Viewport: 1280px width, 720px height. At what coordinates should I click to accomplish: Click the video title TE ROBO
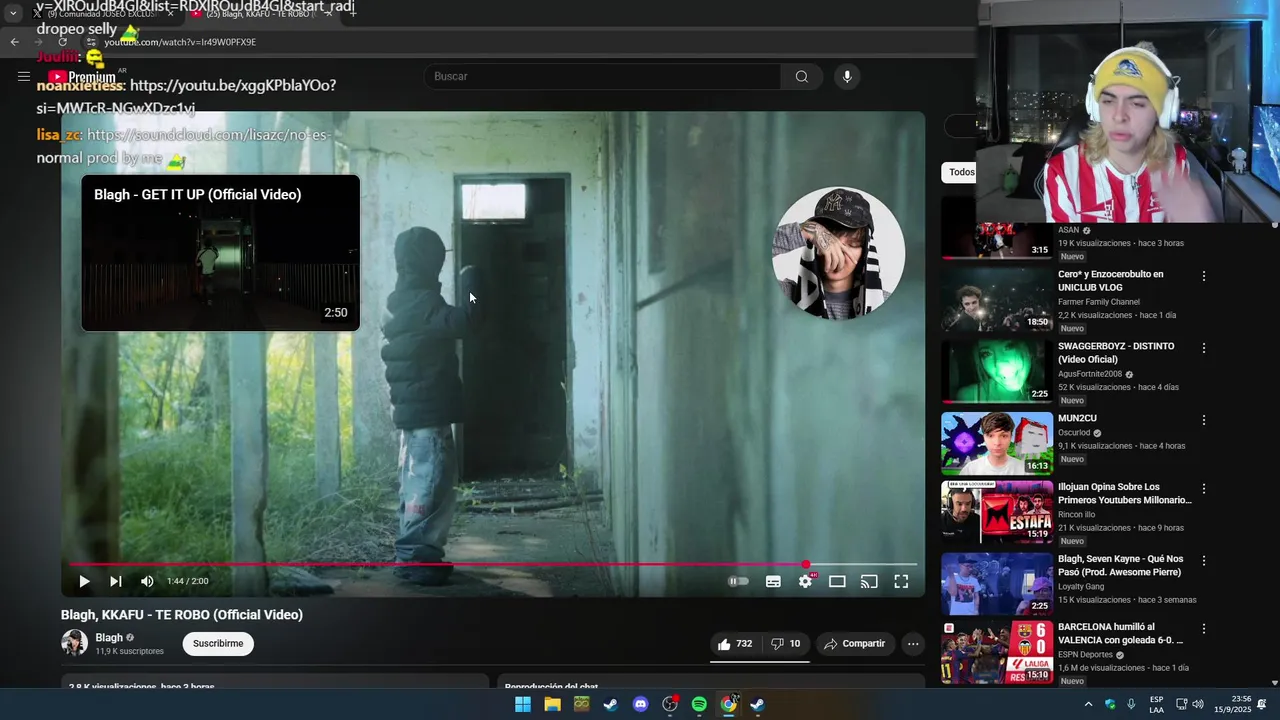182,615
